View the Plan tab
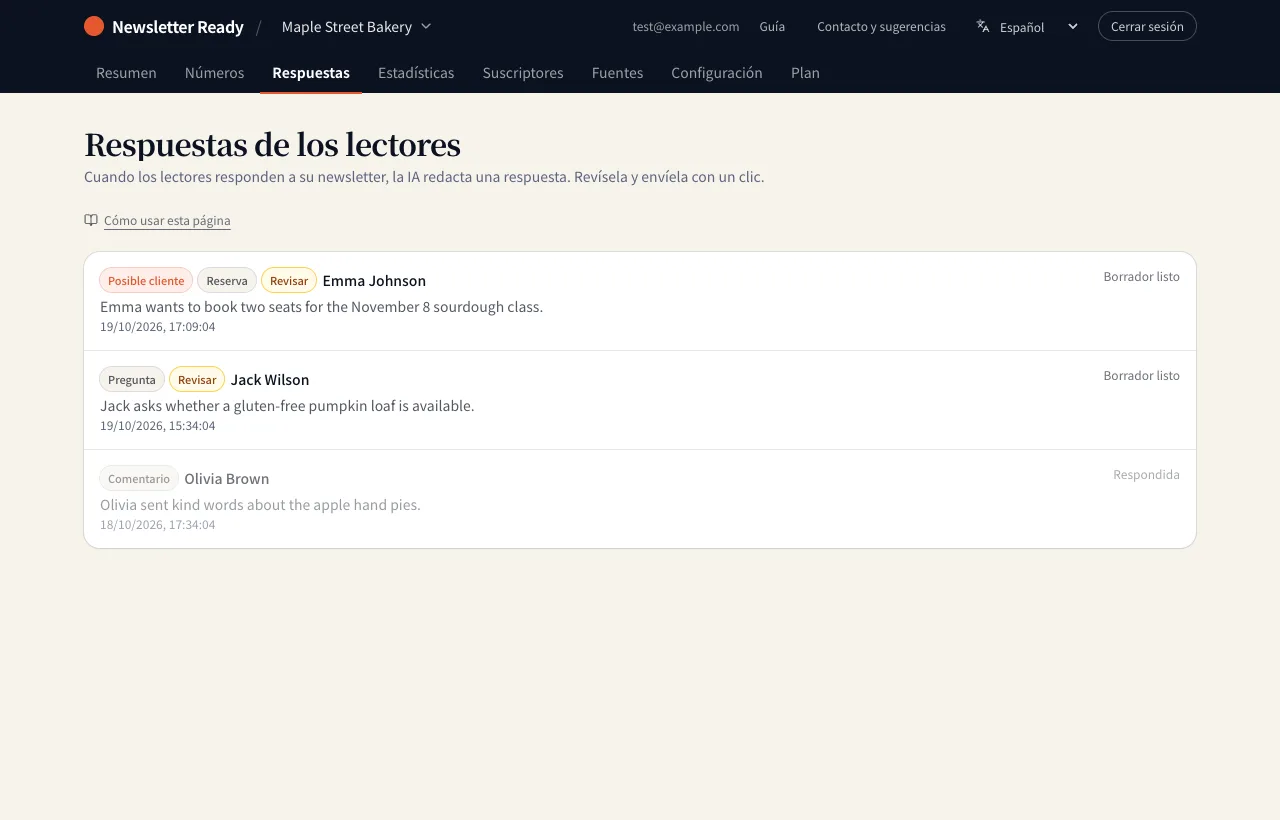Screen dimensions: 1280x820 pyautogui.click(x=805, y=72)
